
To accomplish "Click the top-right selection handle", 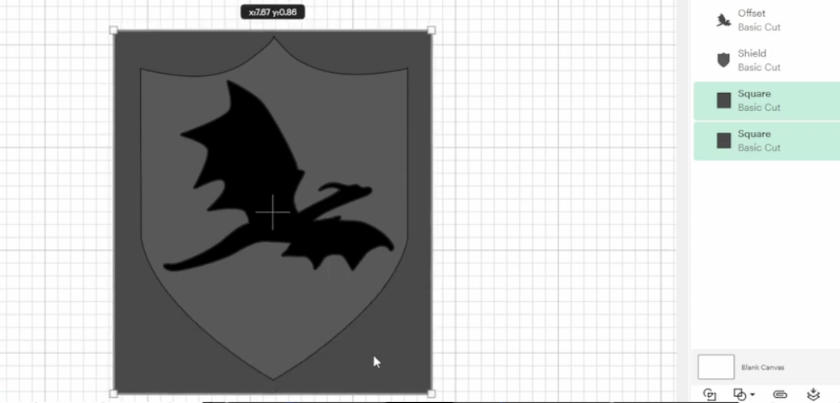I will (x=432, y=31).
